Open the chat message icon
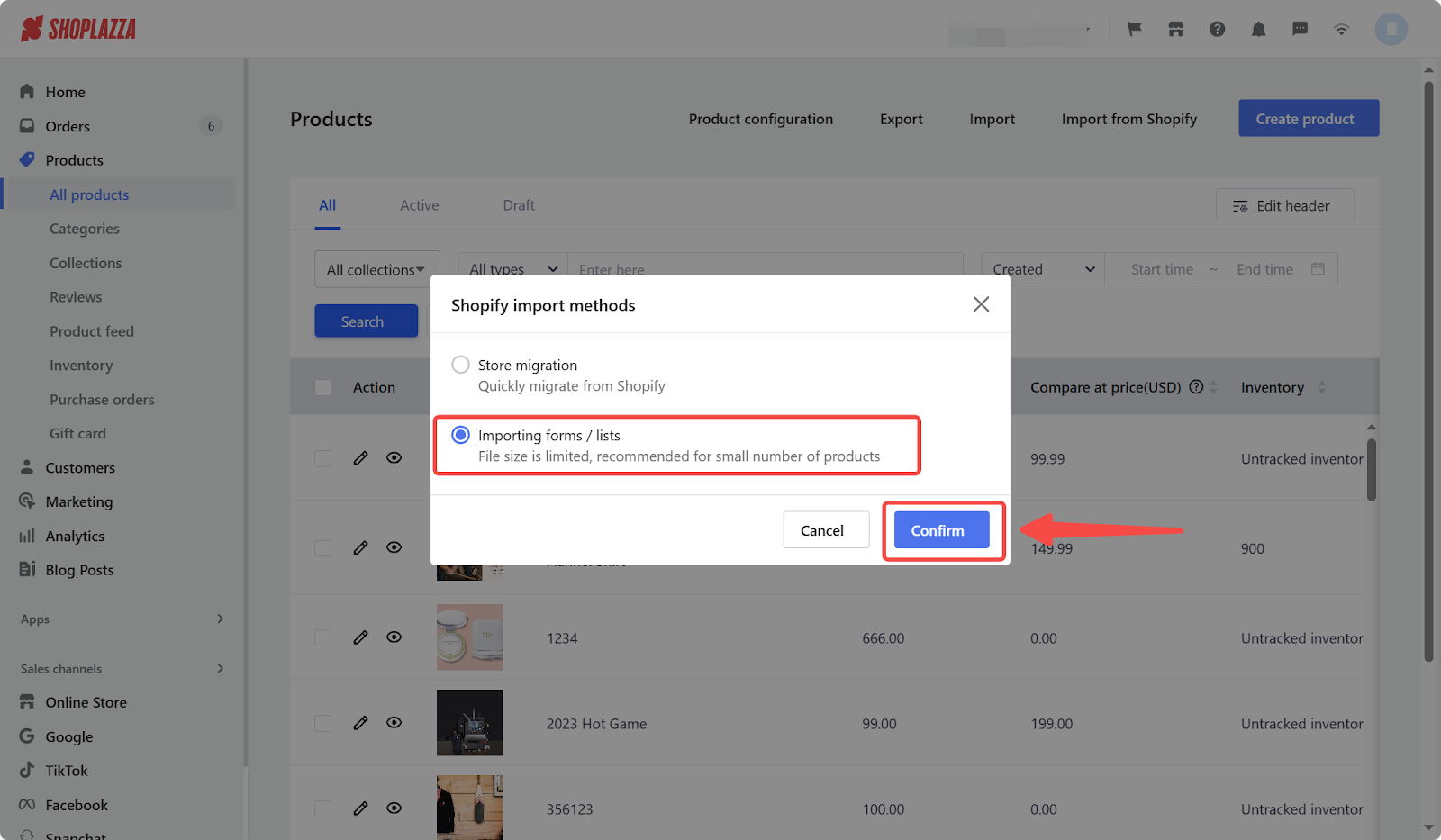The height and width of the screenshot is (840, 1441). [1300, 29]
